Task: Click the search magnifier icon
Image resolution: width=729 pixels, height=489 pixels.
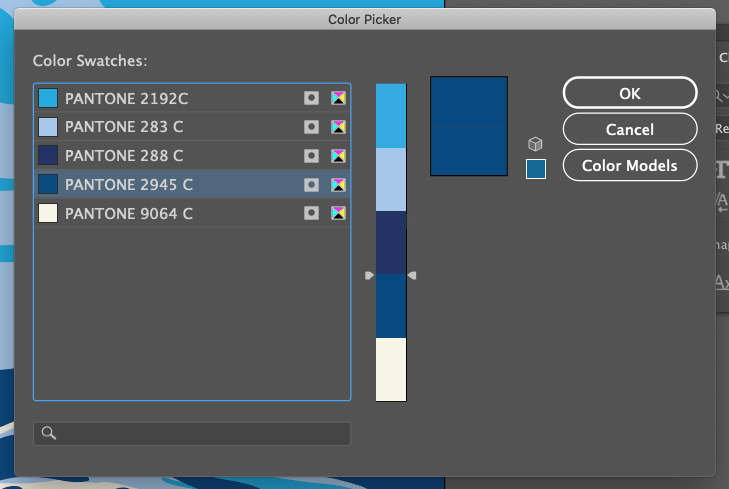Action: point(47,433)
